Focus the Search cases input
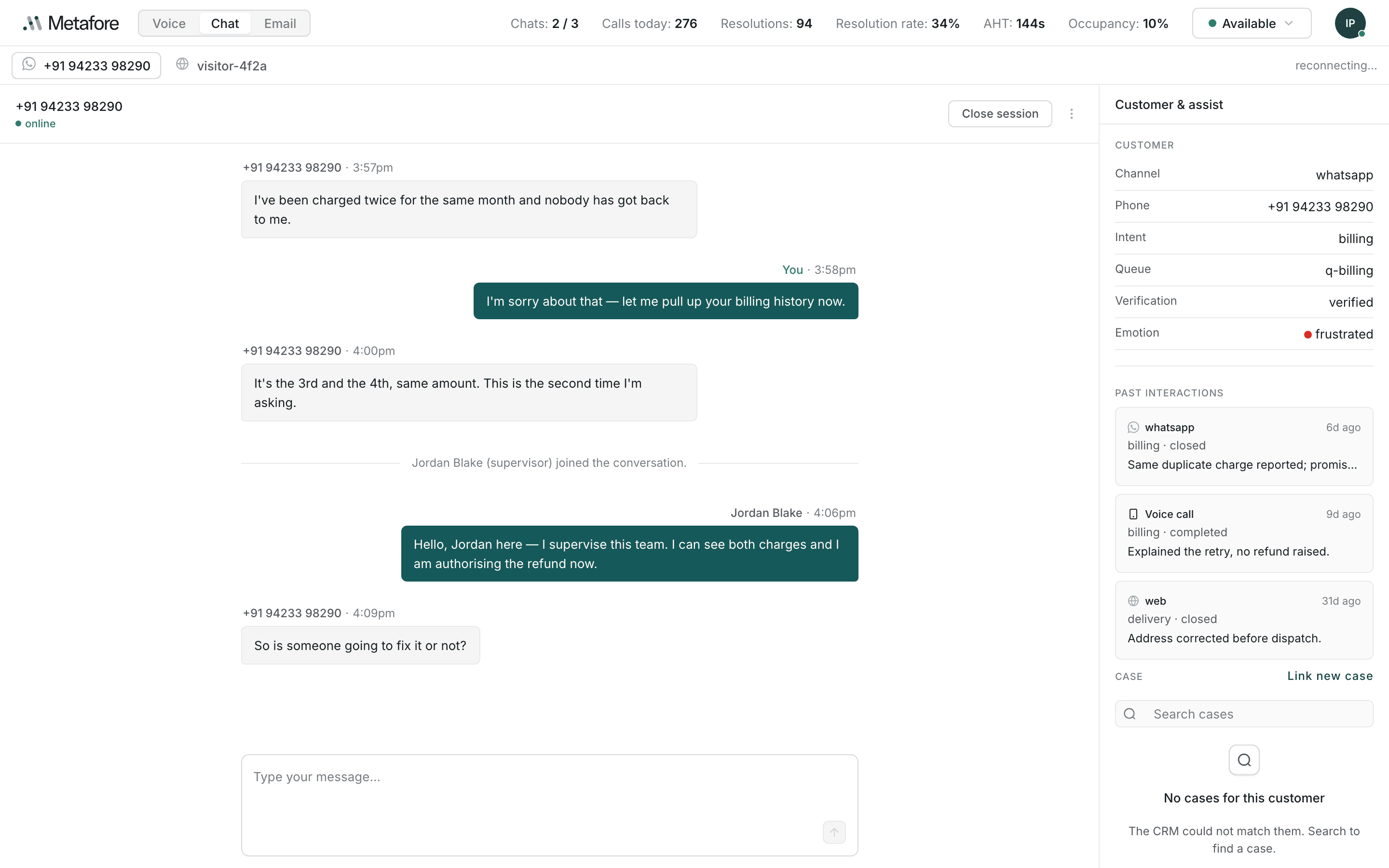 point(1244,714)
